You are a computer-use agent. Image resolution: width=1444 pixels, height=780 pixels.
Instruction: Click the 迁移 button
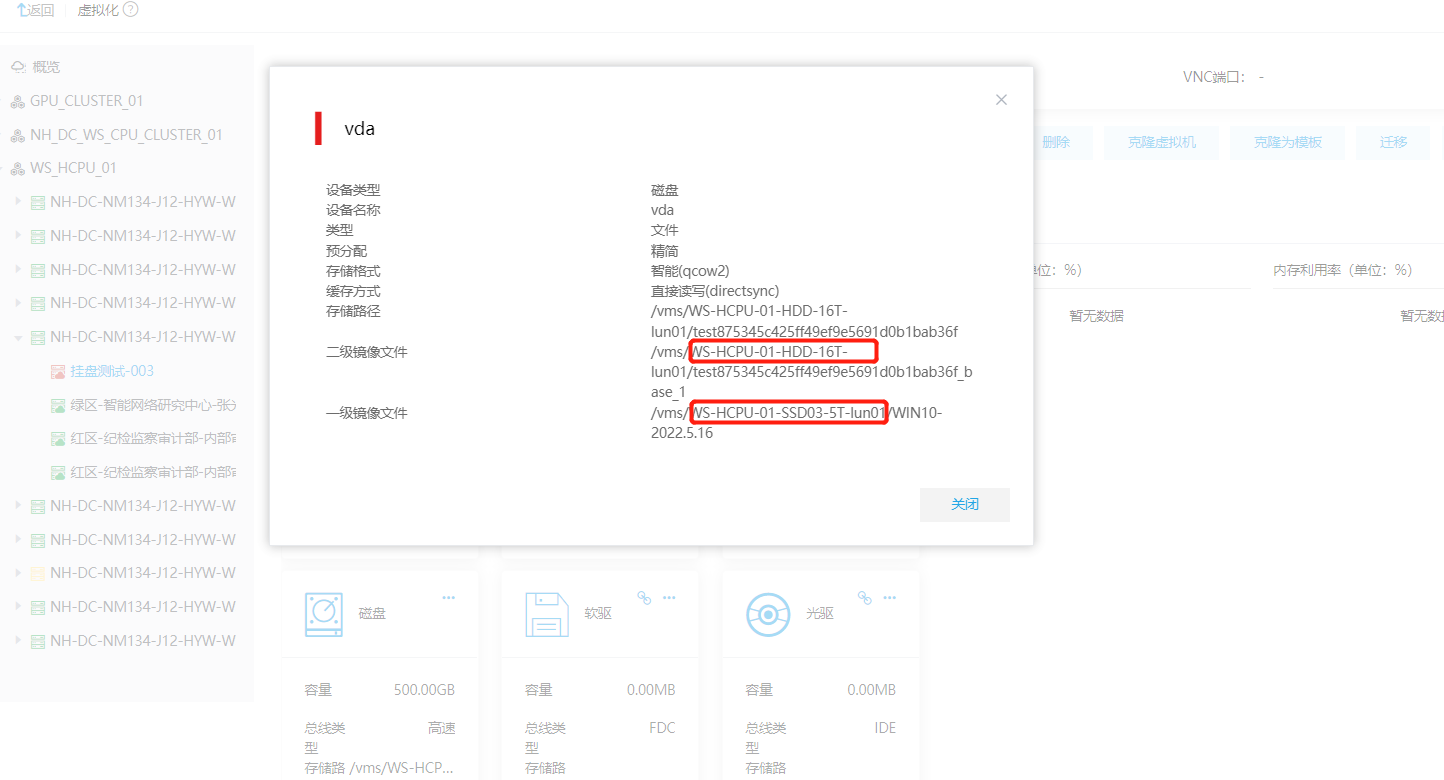(1394, 142)
